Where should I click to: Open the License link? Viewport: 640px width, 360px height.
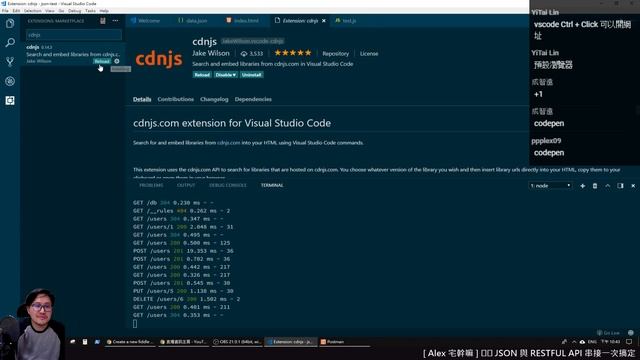pos(369,53)
